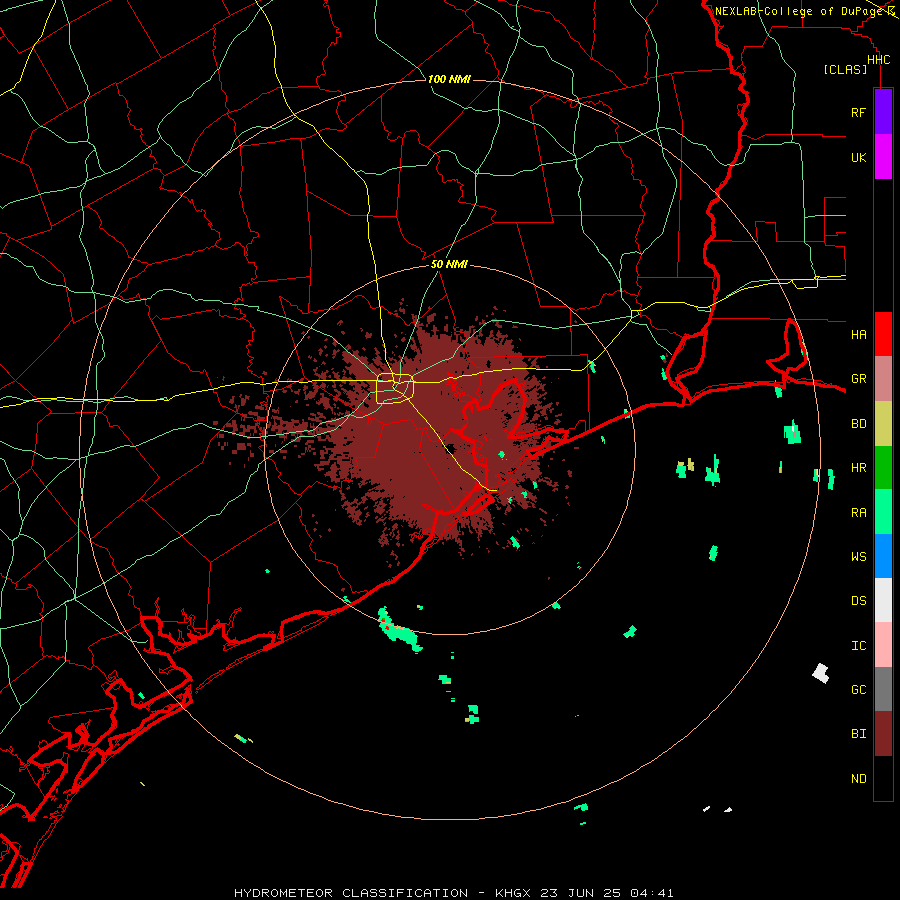Click the KHGX station identifier

coord(513,893)
